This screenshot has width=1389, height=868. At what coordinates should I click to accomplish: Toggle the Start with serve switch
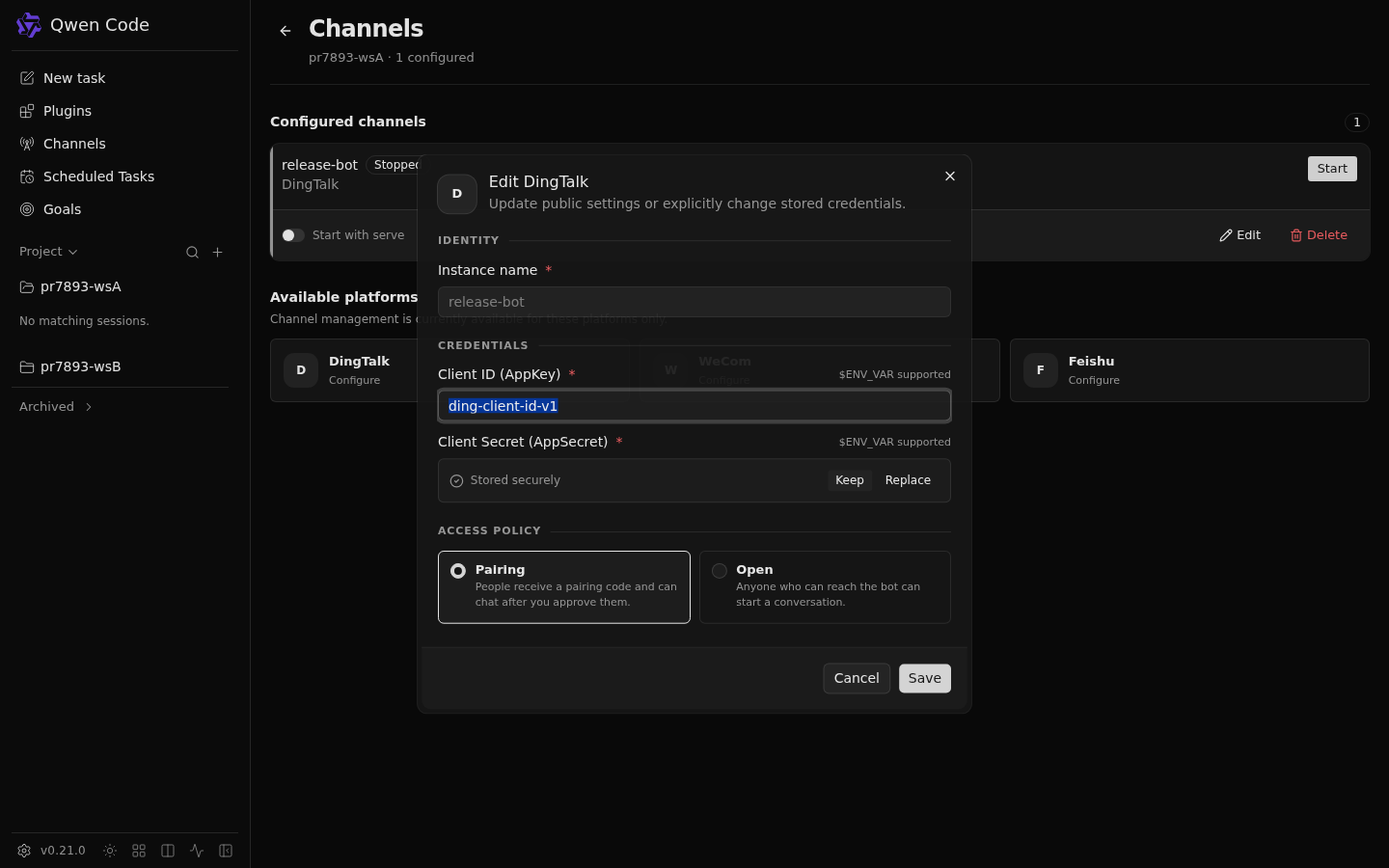coord(293,235)
